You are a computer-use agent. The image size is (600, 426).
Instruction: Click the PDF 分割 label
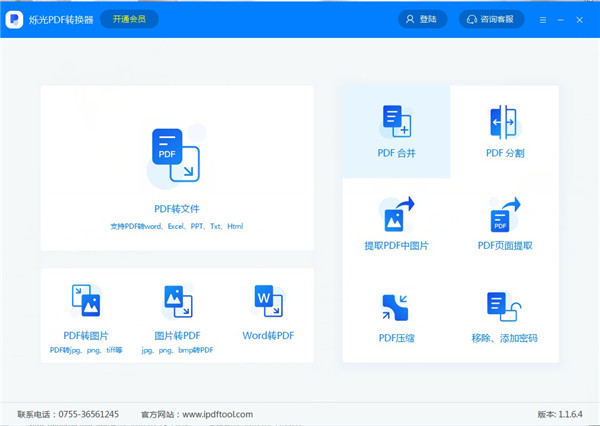point(505,153)
